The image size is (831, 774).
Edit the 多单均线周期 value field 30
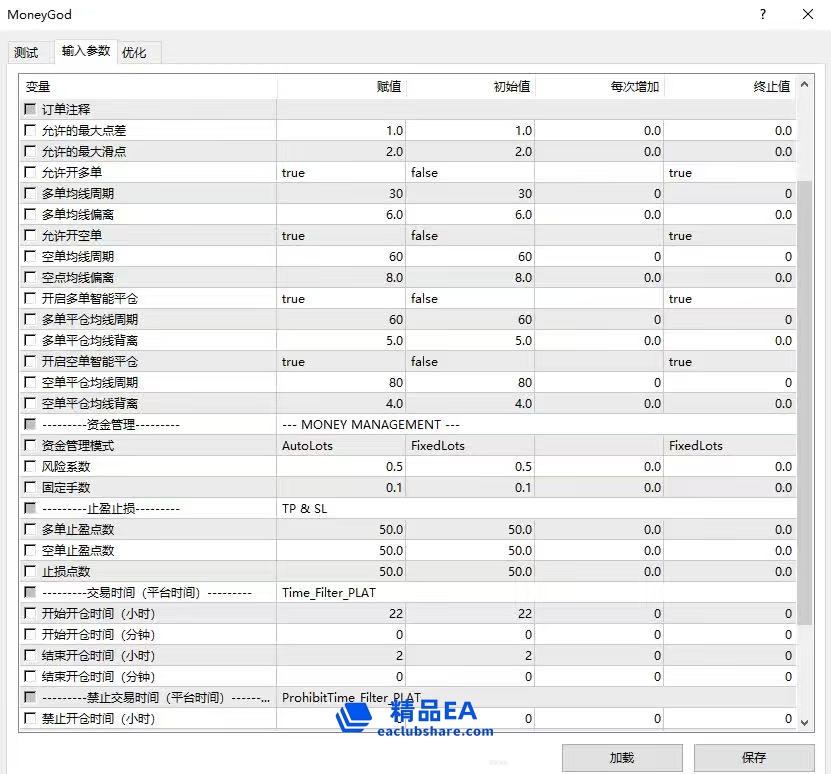(x=340, y=193)
